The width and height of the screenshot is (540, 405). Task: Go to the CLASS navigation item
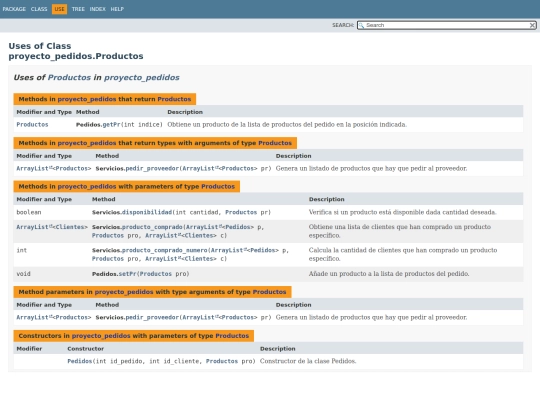click(x=39, y=9)
